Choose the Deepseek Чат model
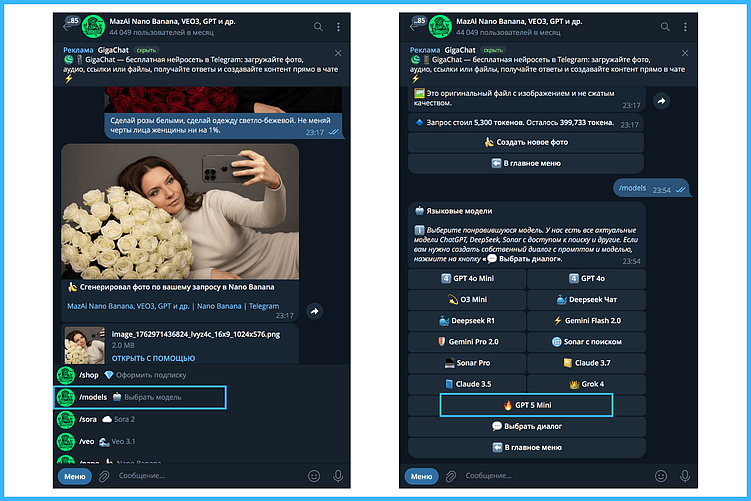 point(587,300)
